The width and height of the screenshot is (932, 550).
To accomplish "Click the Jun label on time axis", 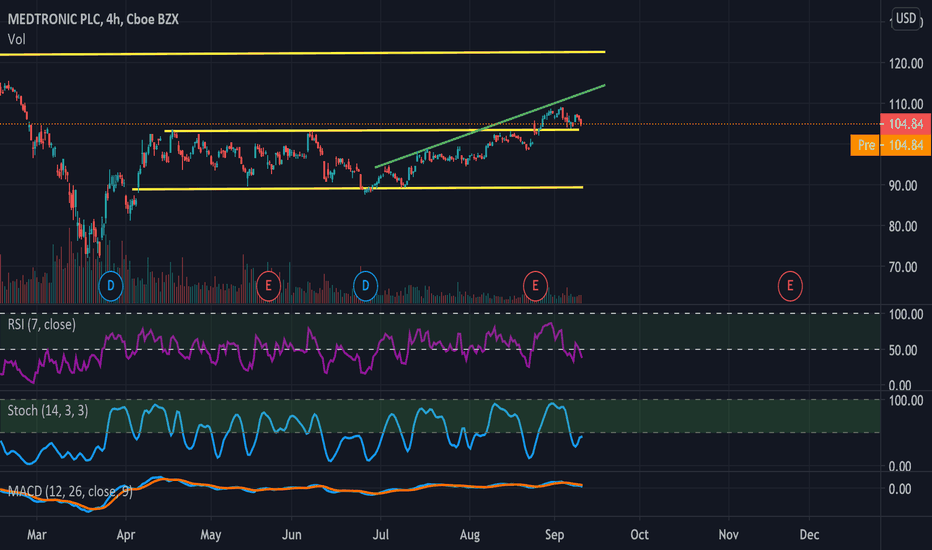I will (291, 535).
